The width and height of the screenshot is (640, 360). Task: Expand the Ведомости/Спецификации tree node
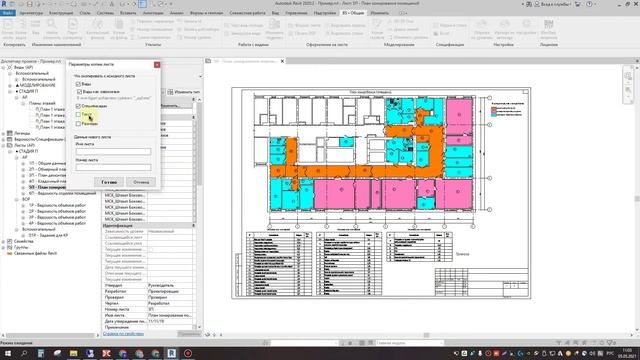point(3,139)
